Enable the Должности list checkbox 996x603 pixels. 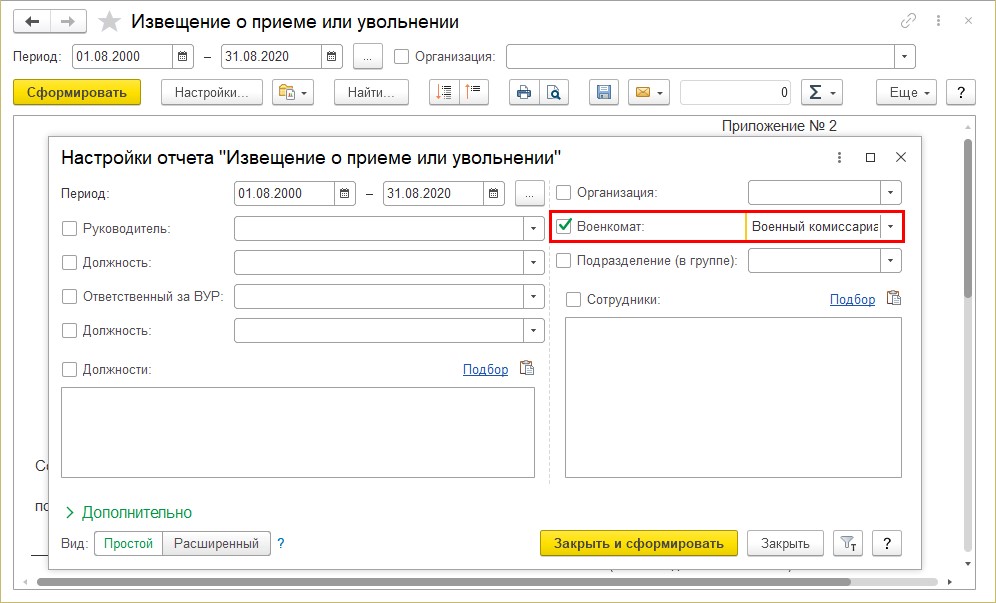tap(69, 369)
